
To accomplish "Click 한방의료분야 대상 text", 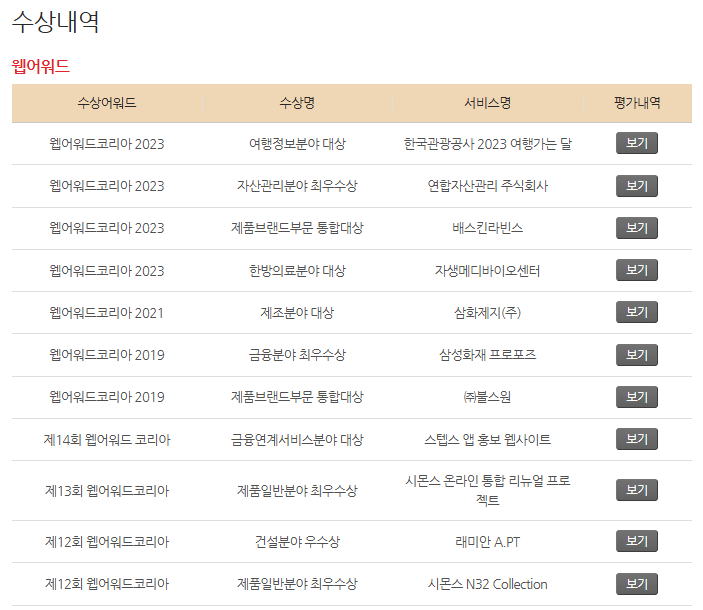I will pyautogui.click(x=297, y=271).
